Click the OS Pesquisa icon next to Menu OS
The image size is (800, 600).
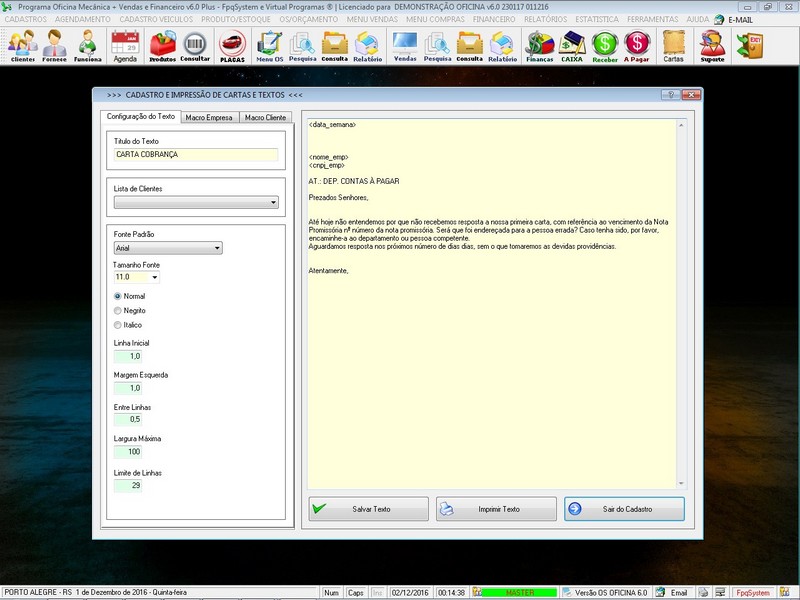[302, 46]
